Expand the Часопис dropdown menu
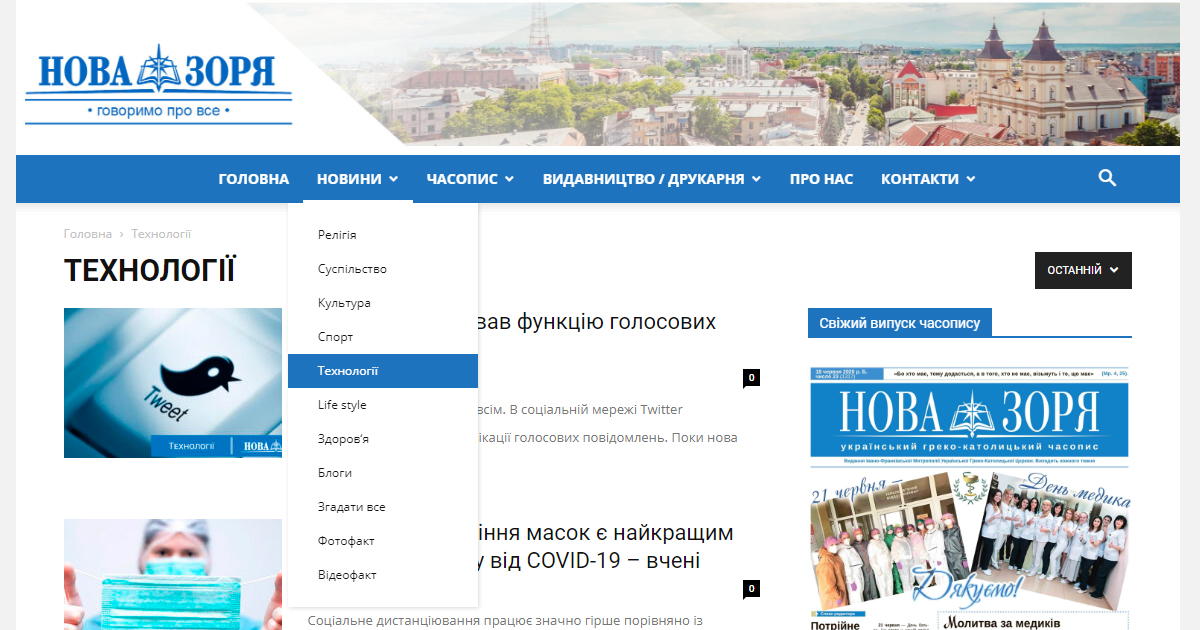1200x630 pixels. click(470, 179)
